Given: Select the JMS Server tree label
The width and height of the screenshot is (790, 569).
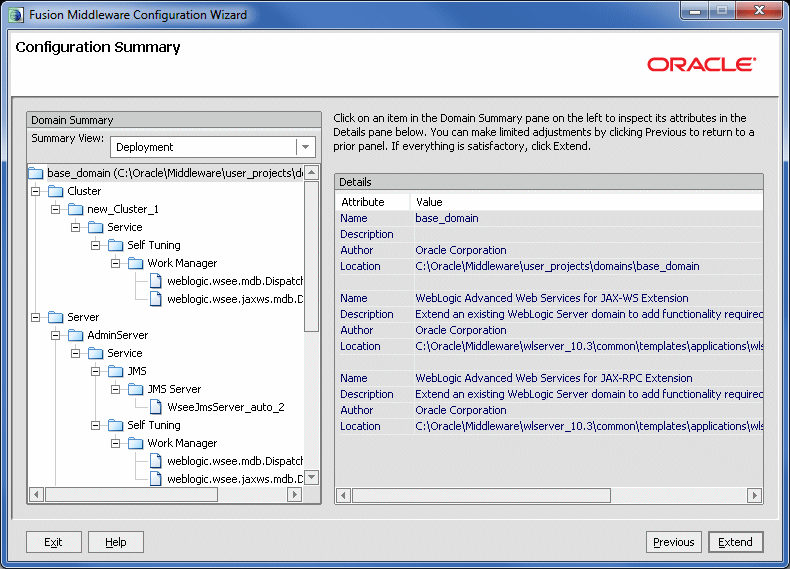Looking at the screenshot, I should [x=174, y=389].
